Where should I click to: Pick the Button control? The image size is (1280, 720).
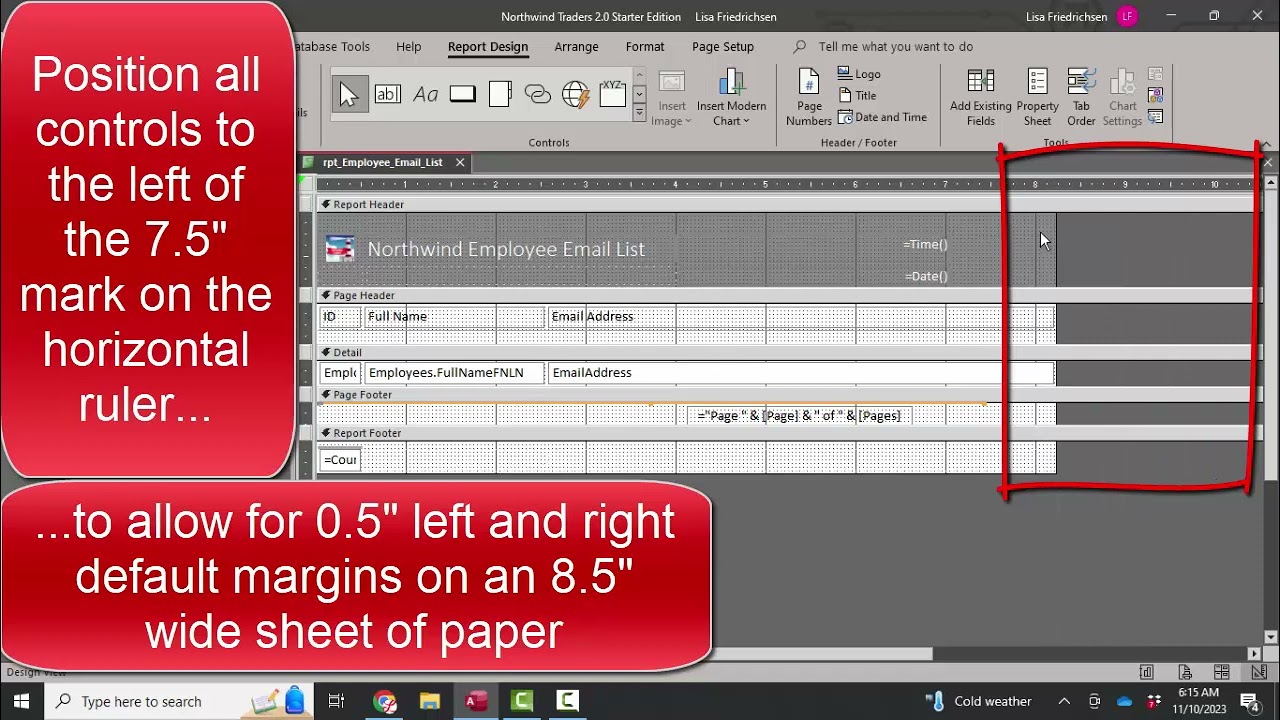click(462, 94)
